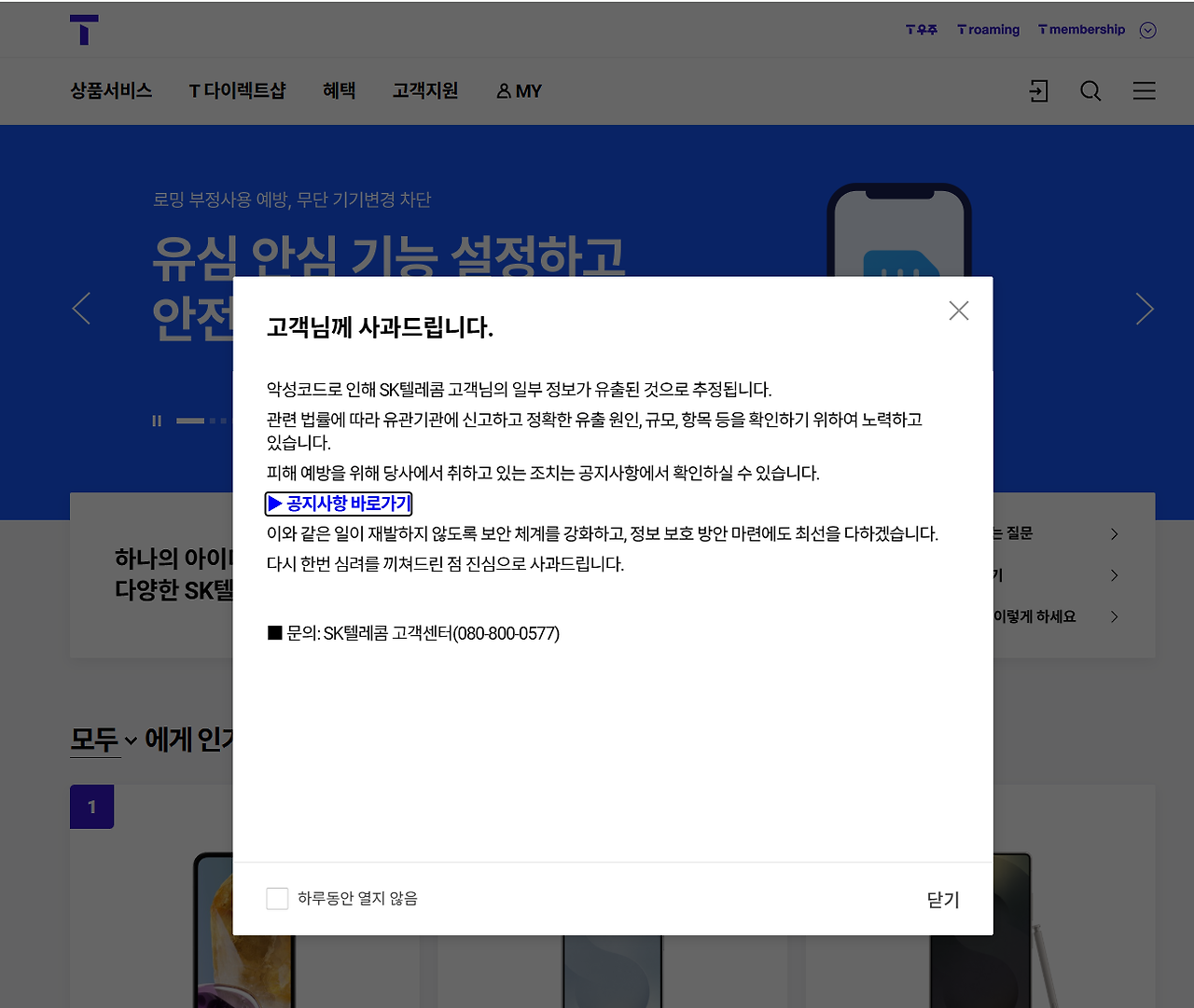Open the search magnifier icon

(x=1090, y=90)
